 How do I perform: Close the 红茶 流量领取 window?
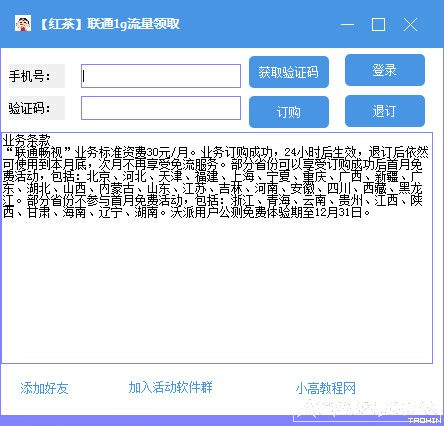(x=410, y=24)
